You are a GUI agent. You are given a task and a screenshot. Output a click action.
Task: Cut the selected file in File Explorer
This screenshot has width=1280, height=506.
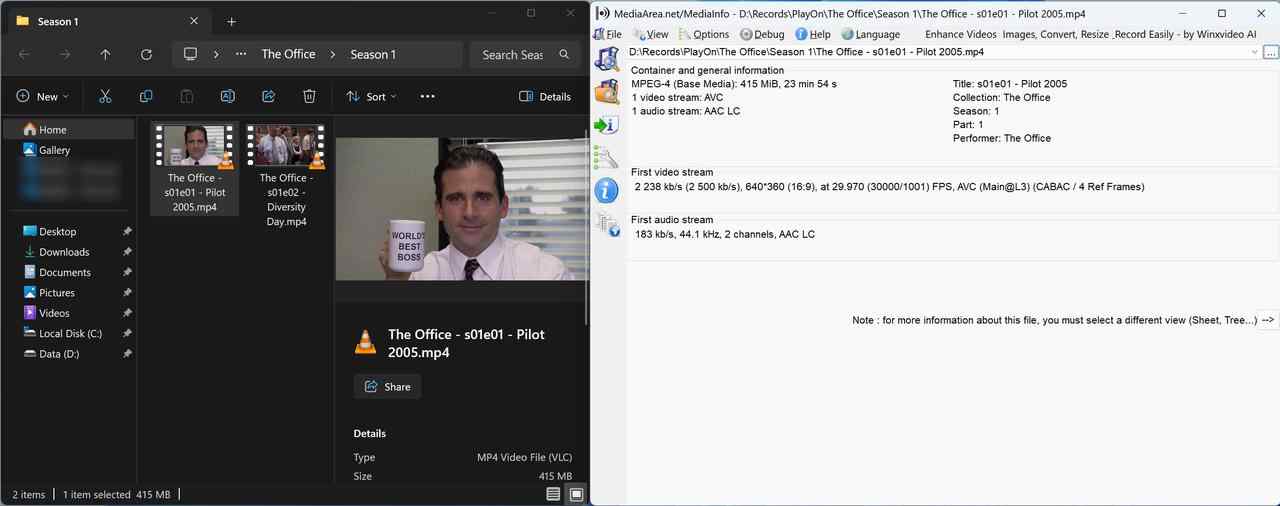coord(105,96)
